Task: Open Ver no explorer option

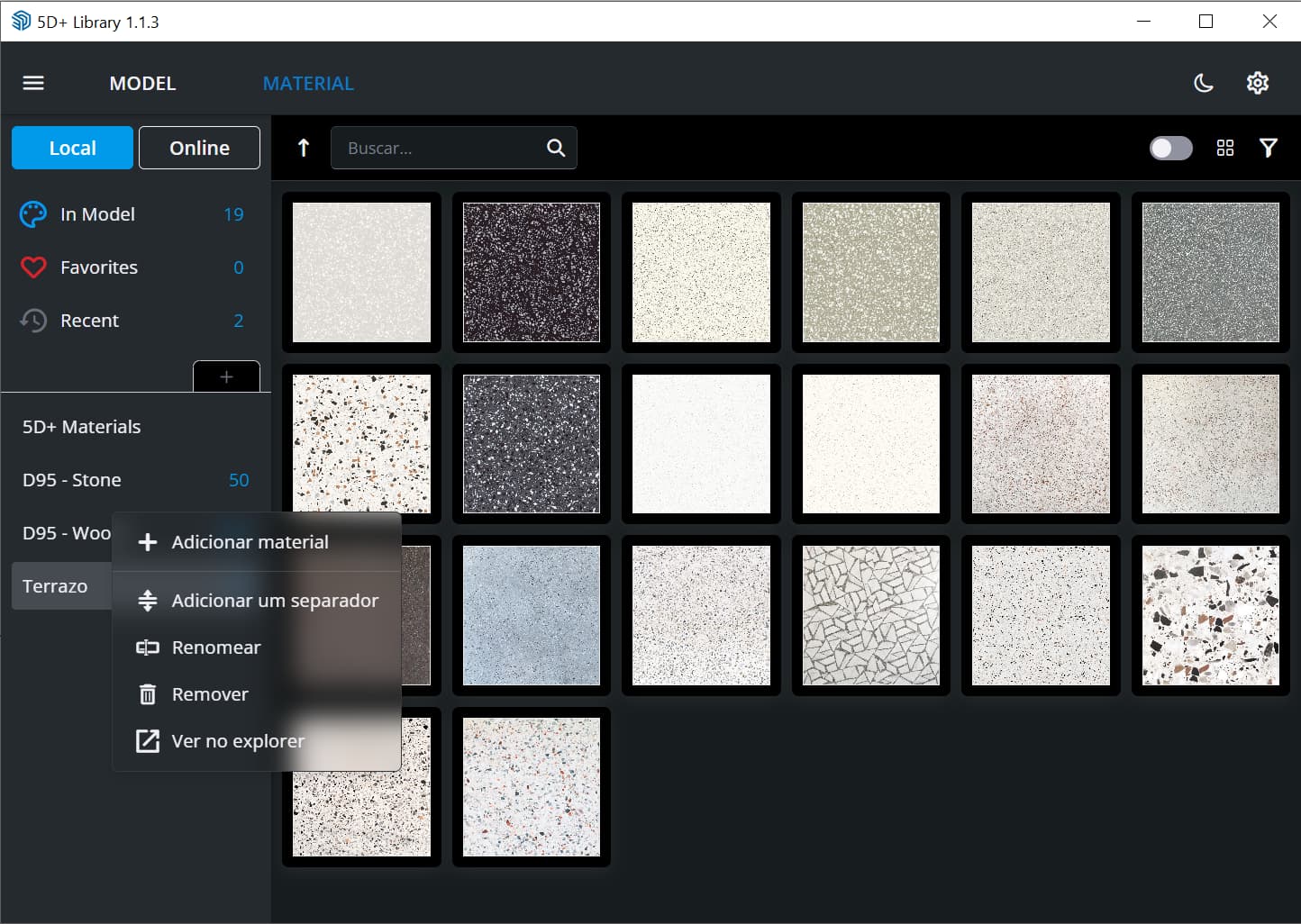Action: coord(238,740)
